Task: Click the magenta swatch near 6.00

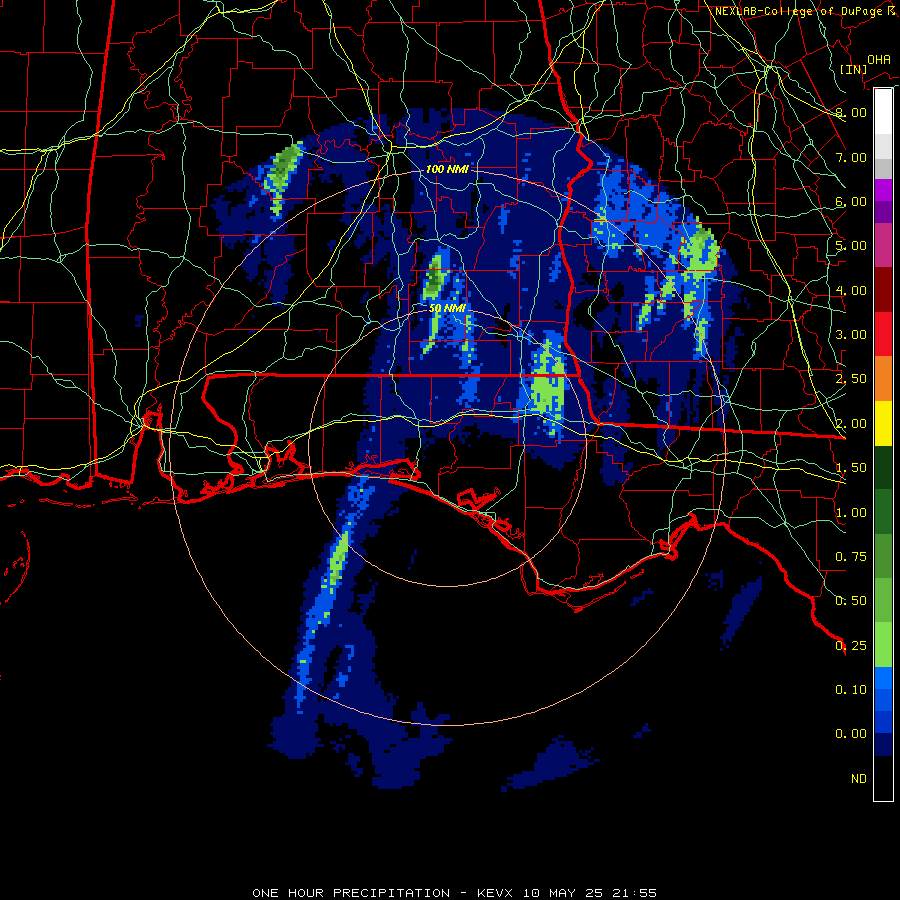Action: tap(883, 190)
